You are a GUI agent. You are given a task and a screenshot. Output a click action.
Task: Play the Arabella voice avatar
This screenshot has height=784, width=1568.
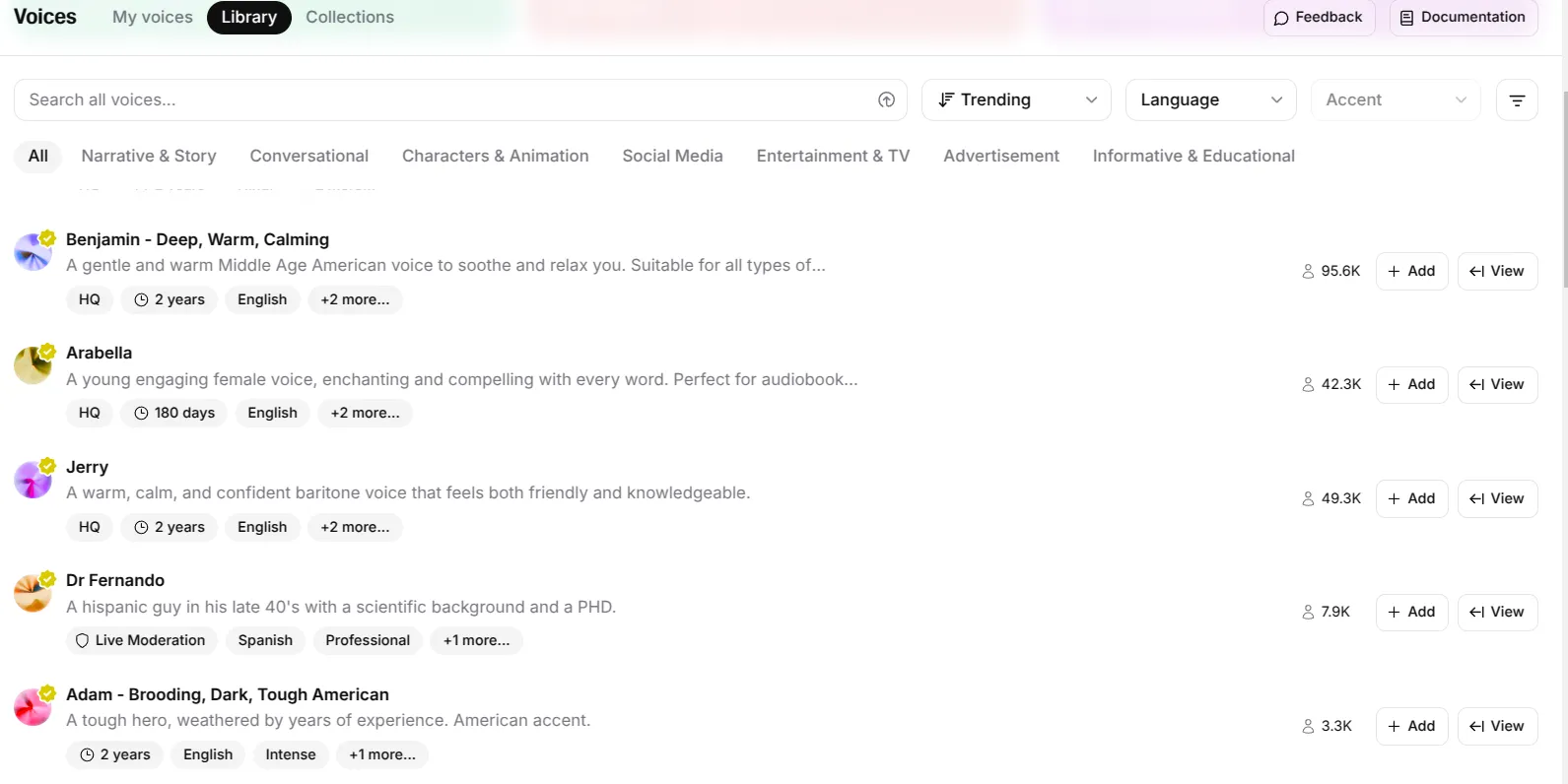tap(33, 365)
